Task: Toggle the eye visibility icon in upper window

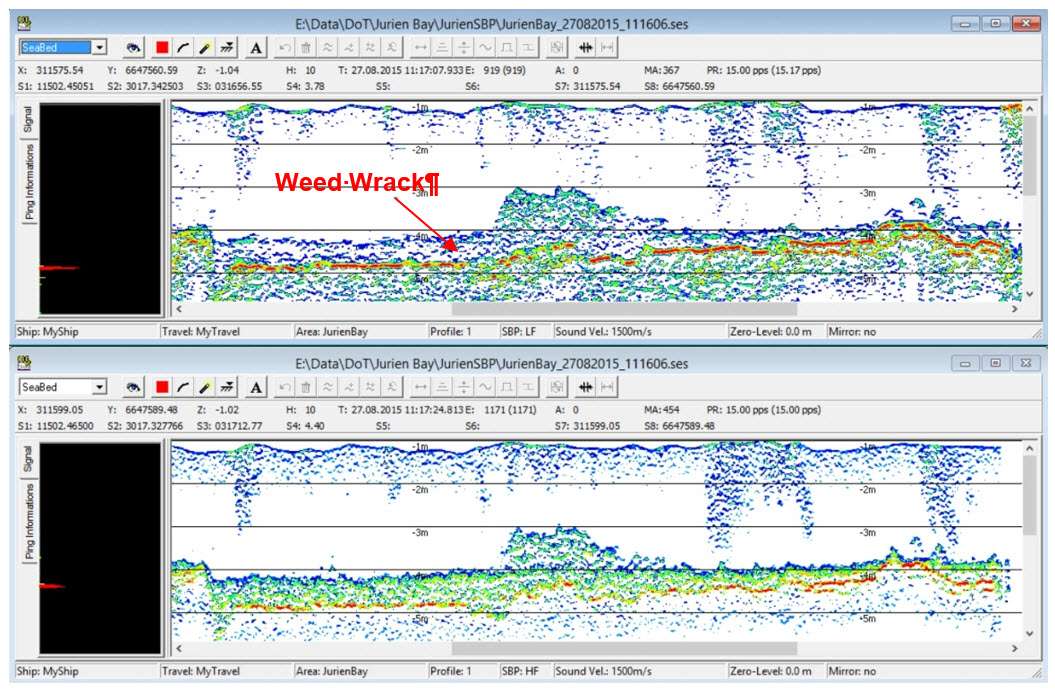Action: tap(133, 47)
